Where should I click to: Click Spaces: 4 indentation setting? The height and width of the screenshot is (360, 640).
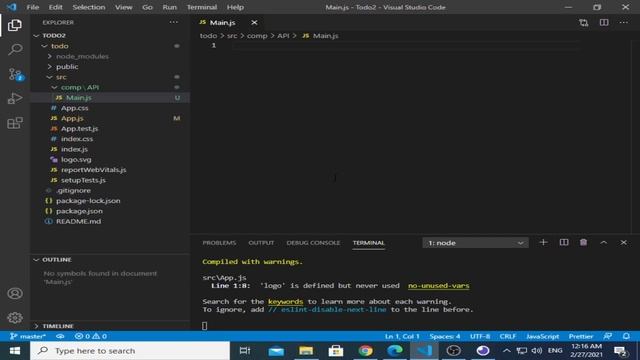pyautogui.click(x=444, y=336)
